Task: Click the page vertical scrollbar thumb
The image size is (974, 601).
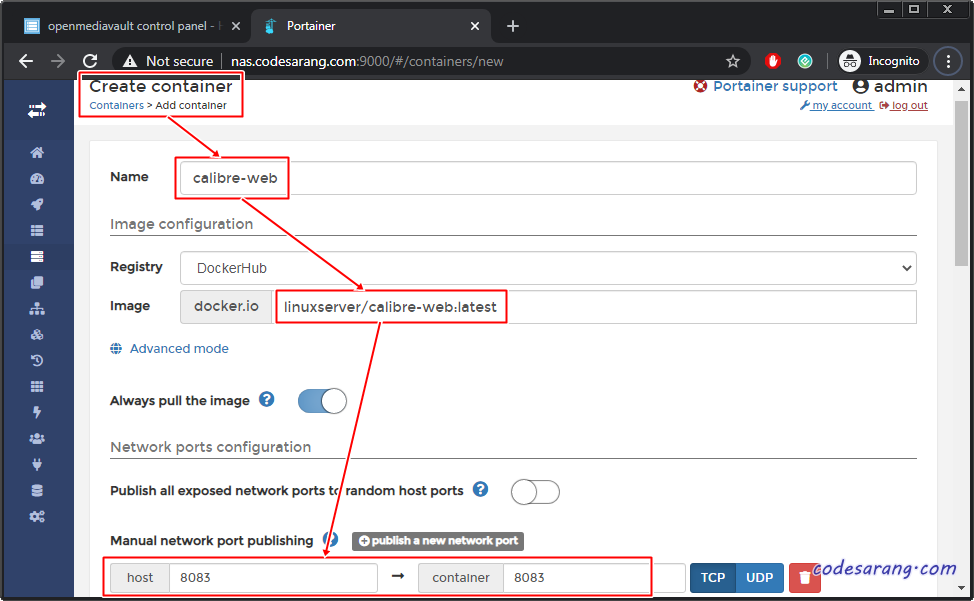Action: pos(961,183)
